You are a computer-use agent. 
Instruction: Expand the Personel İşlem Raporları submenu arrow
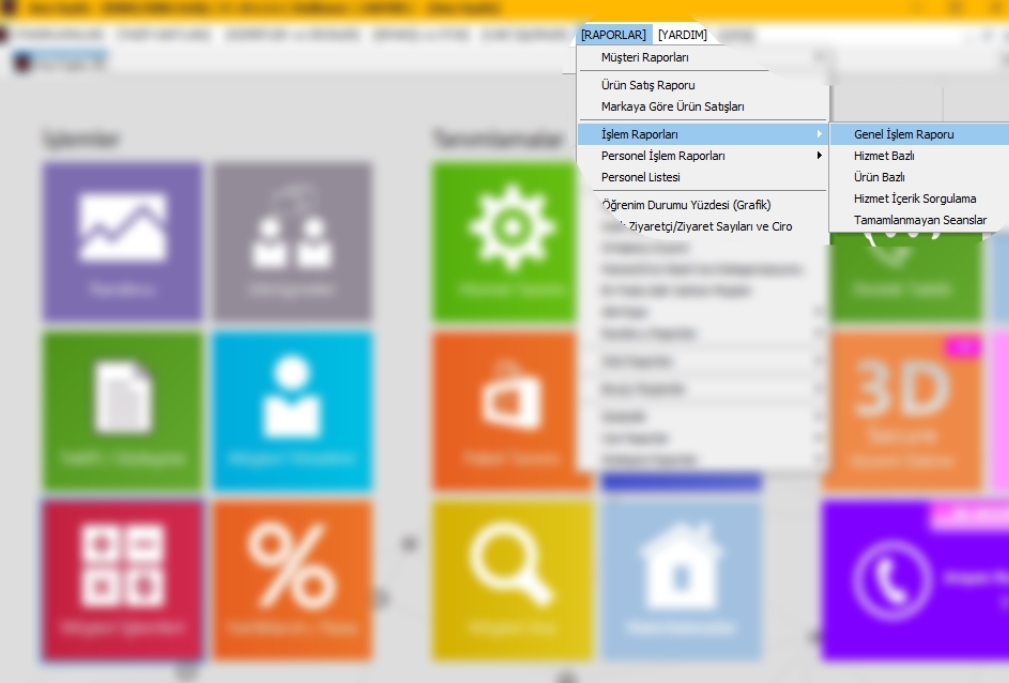(x=819, y=156)
